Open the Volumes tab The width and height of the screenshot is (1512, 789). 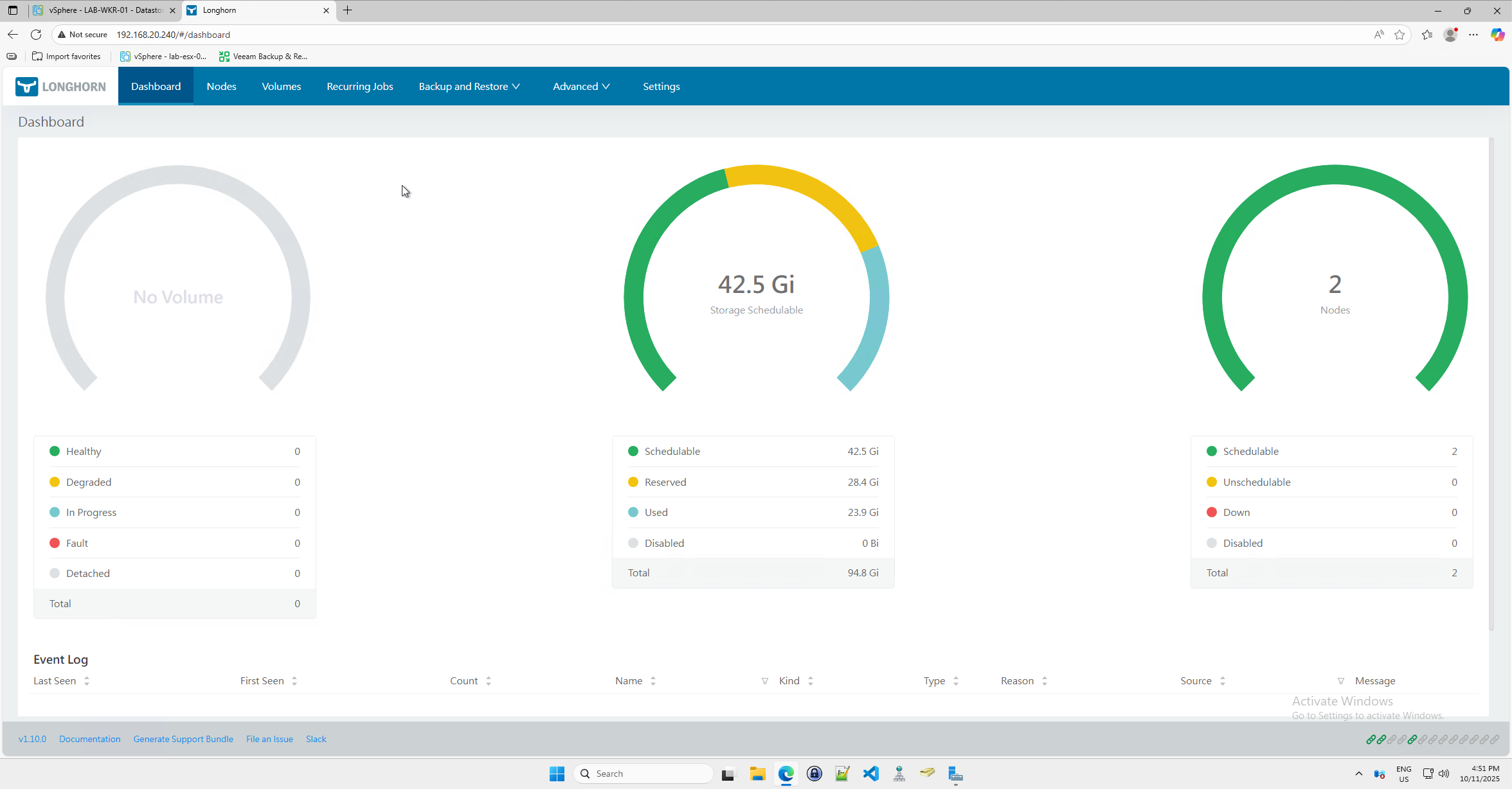coord(281,86)
